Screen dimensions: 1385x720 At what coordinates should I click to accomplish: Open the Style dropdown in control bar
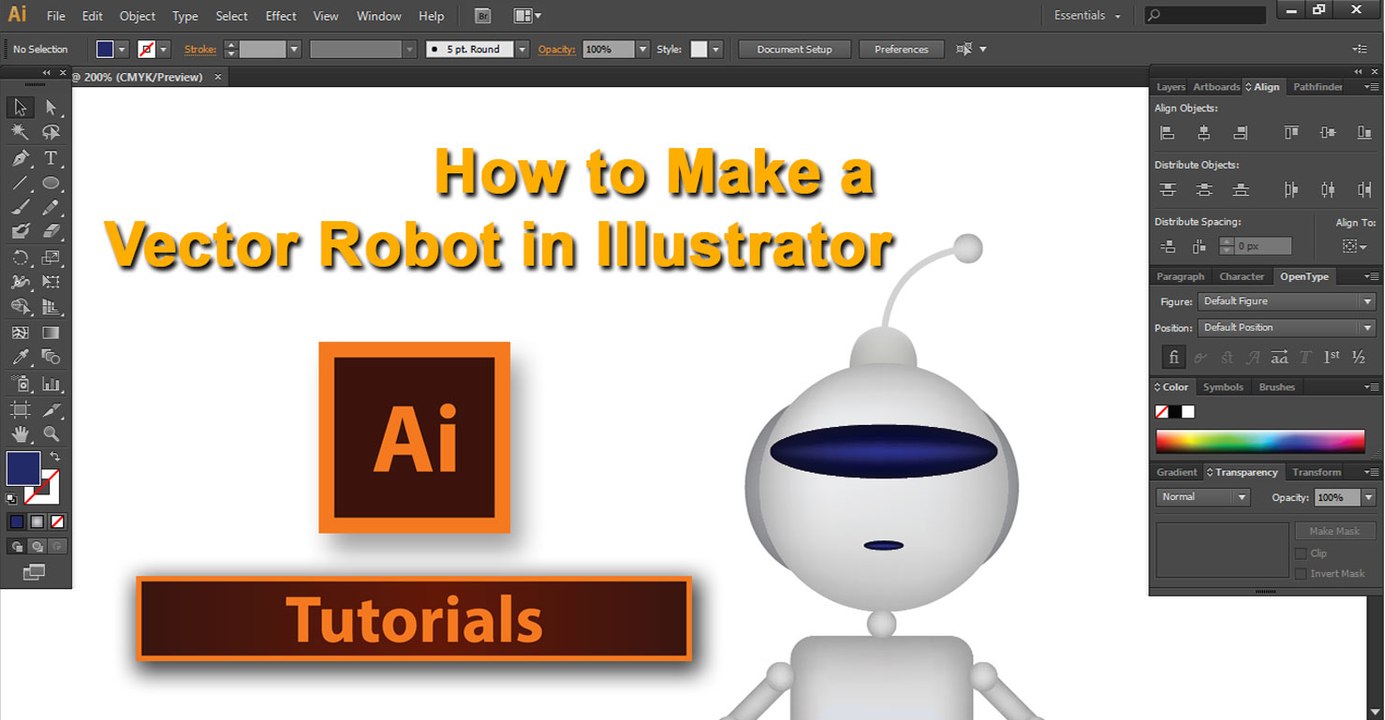click(715, 49)
